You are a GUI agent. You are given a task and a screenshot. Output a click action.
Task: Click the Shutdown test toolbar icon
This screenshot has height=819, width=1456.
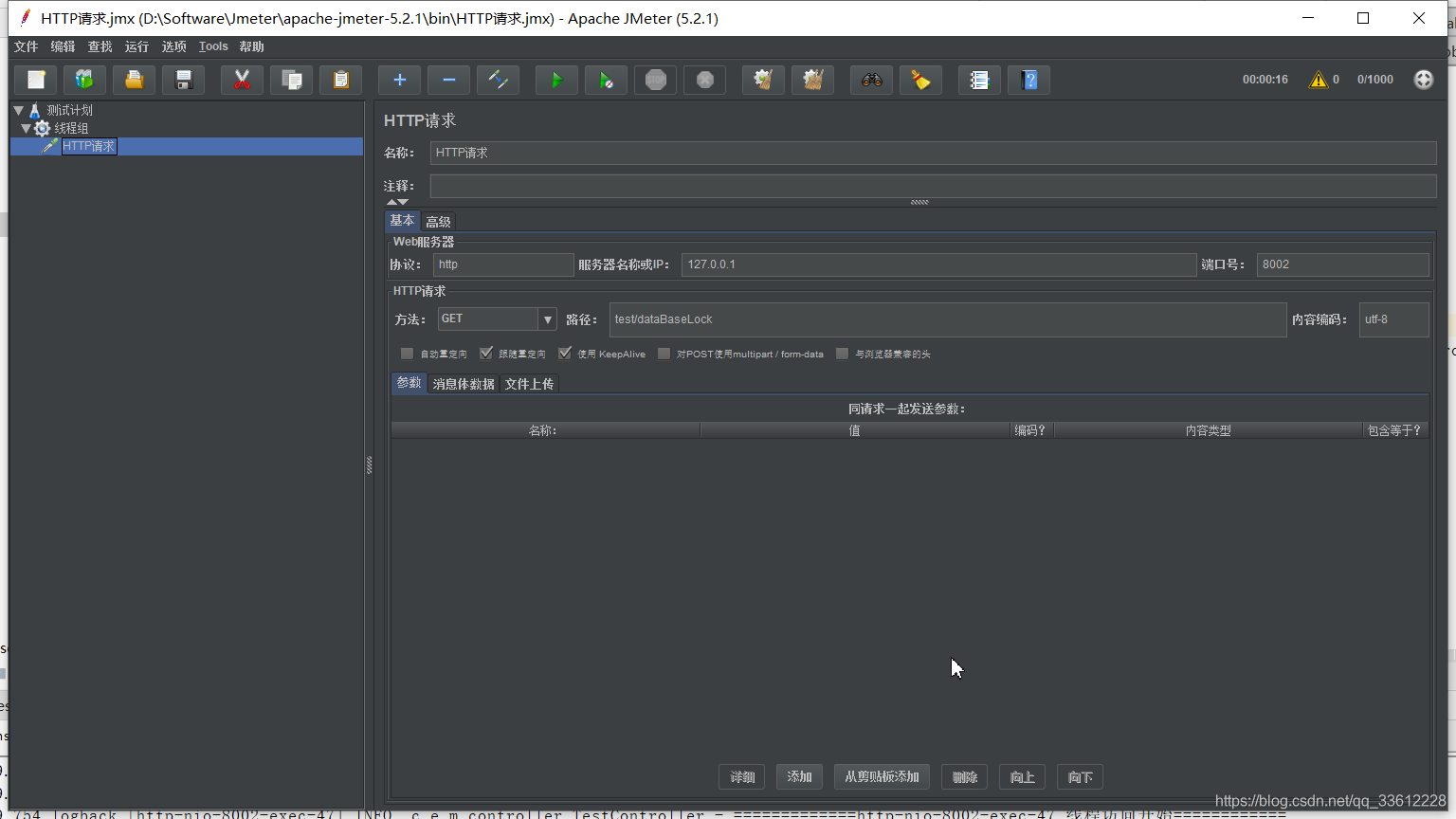click(704, 80)
